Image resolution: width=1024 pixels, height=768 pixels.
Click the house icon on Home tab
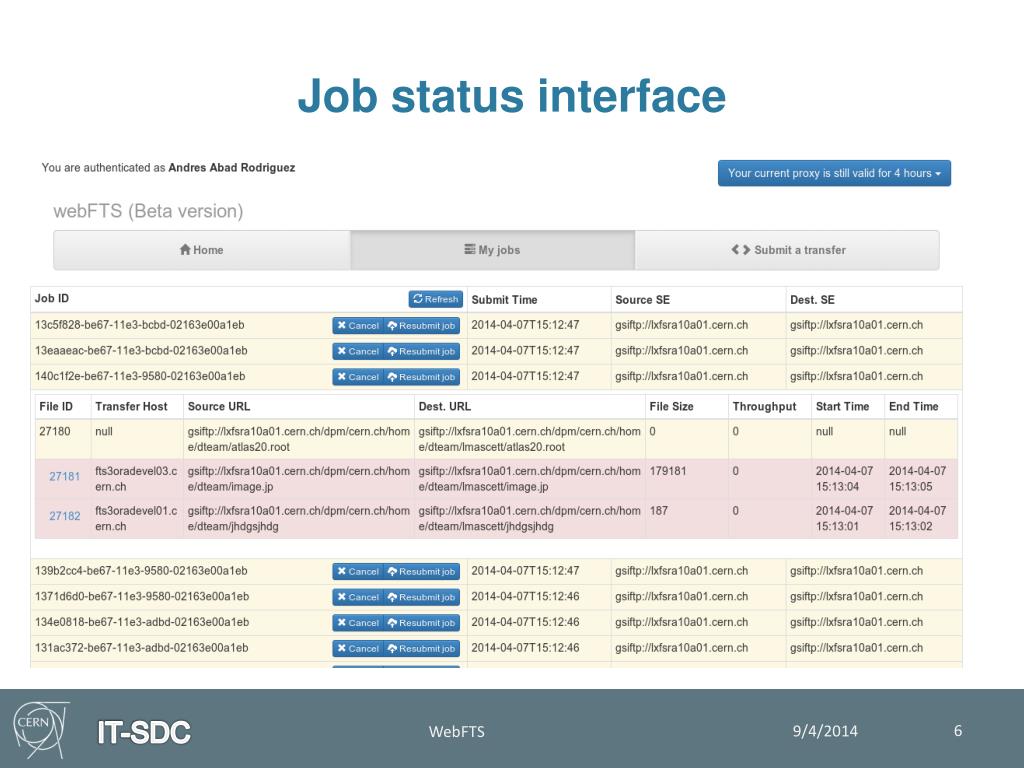(x=185, y=249)
